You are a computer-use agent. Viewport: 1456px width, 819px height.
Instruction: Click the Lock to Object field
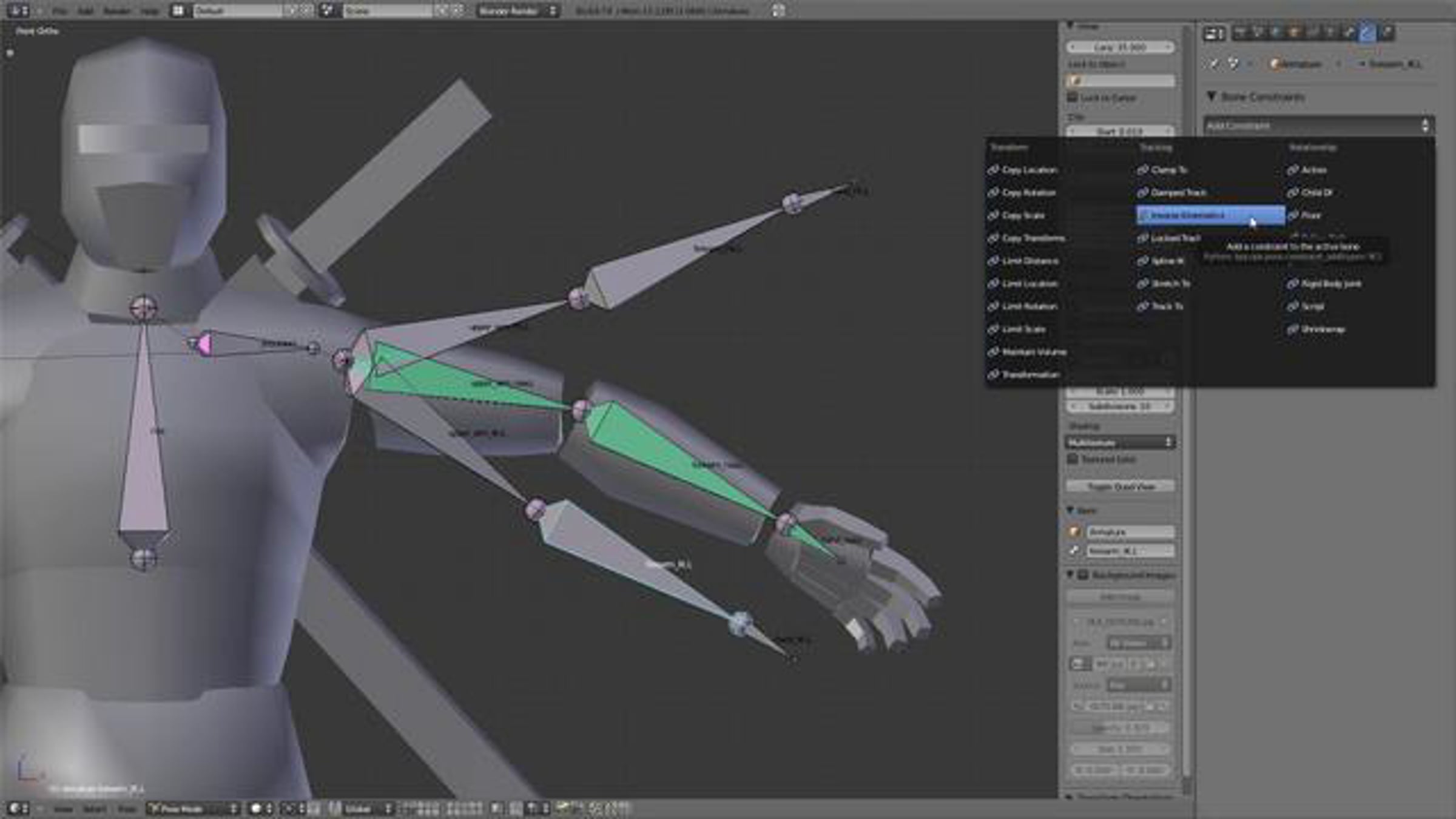coord(1121,81)
